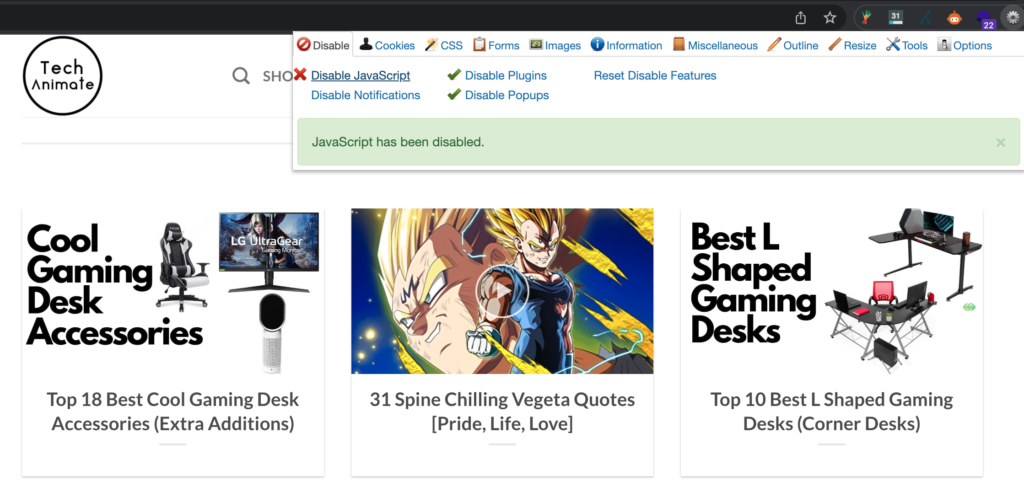The height and width of the screenshot is (491, 1024).
Task: Click the colorful hand extension icon
Action: 867,17
